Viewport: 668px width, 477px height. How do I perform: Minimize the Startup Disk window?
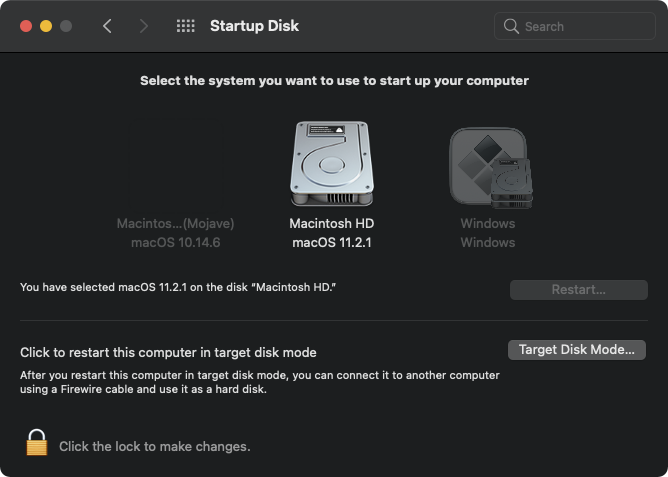(46, 26)
